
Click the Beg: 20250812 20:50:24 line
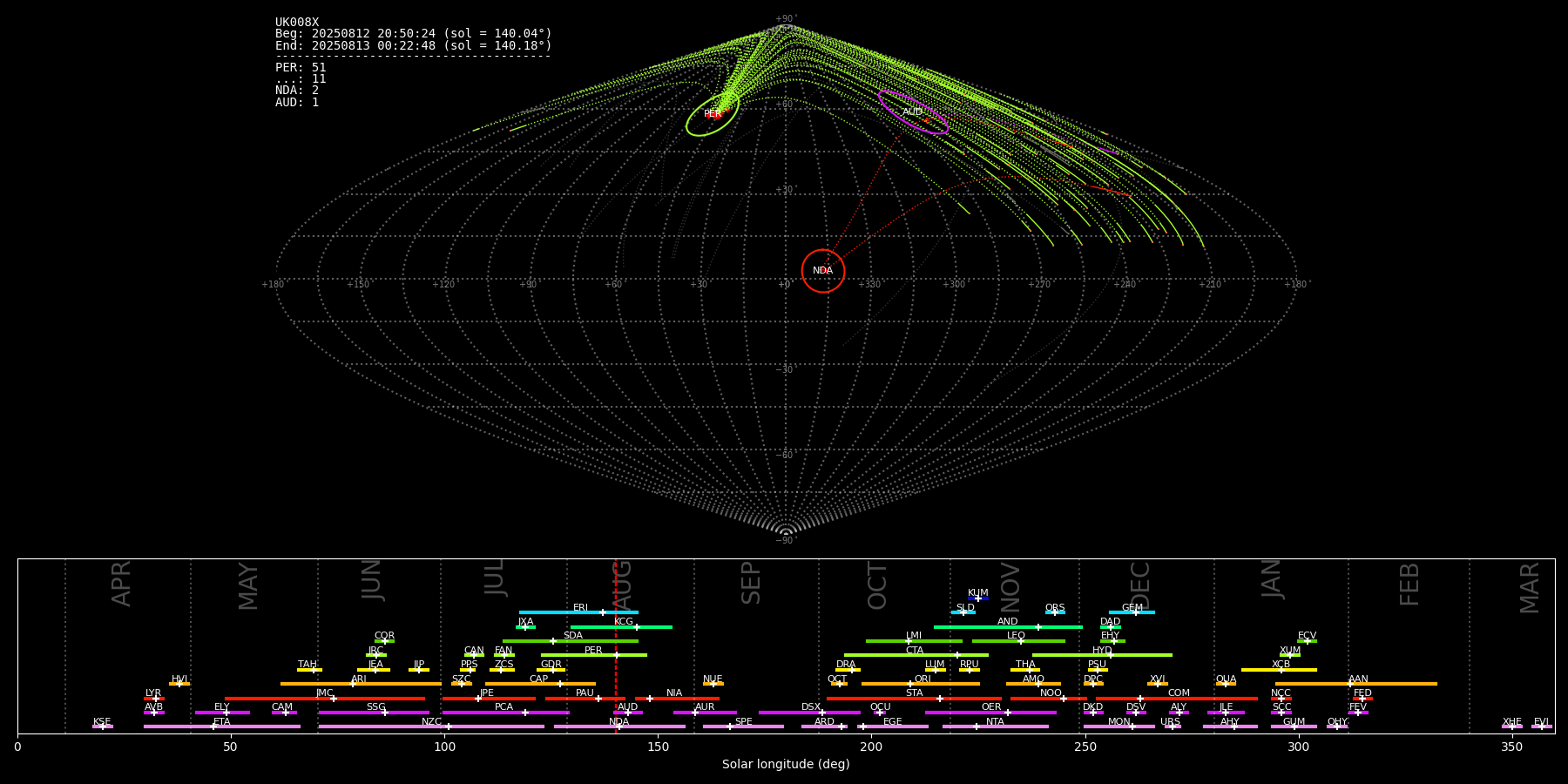[x=414, y=34]
